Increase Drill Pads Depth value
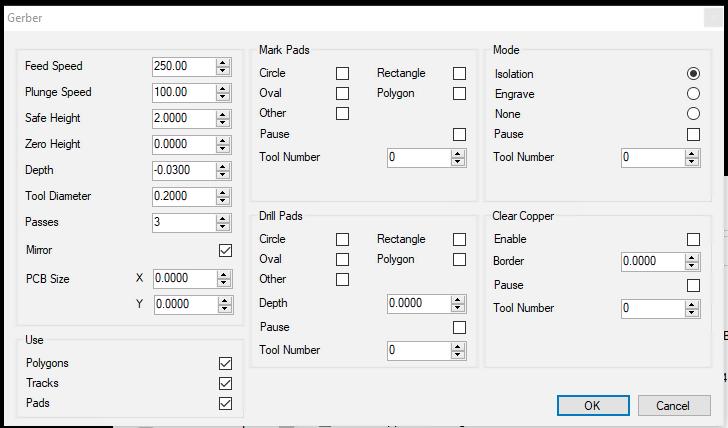This screenshot has width=728, height=428. pyautogui.click(x=458, y=299)
